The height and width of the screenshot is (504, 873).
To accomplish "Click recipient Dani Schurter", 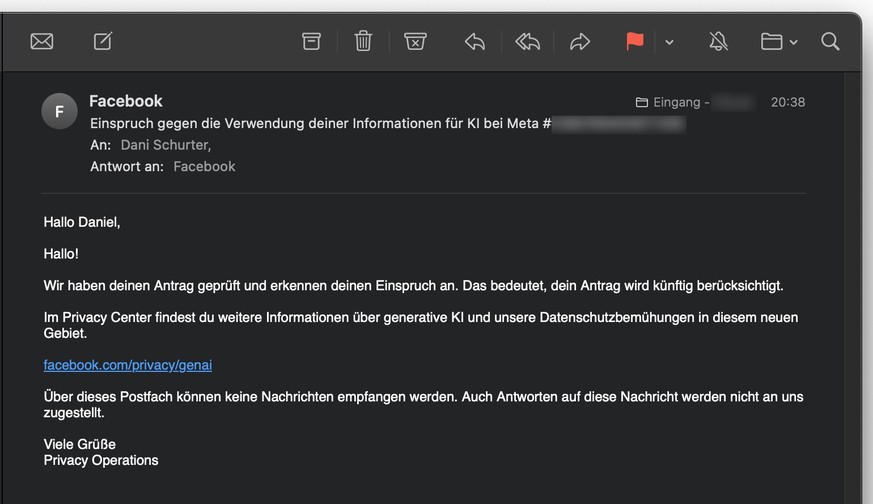I will pos(166,145).
